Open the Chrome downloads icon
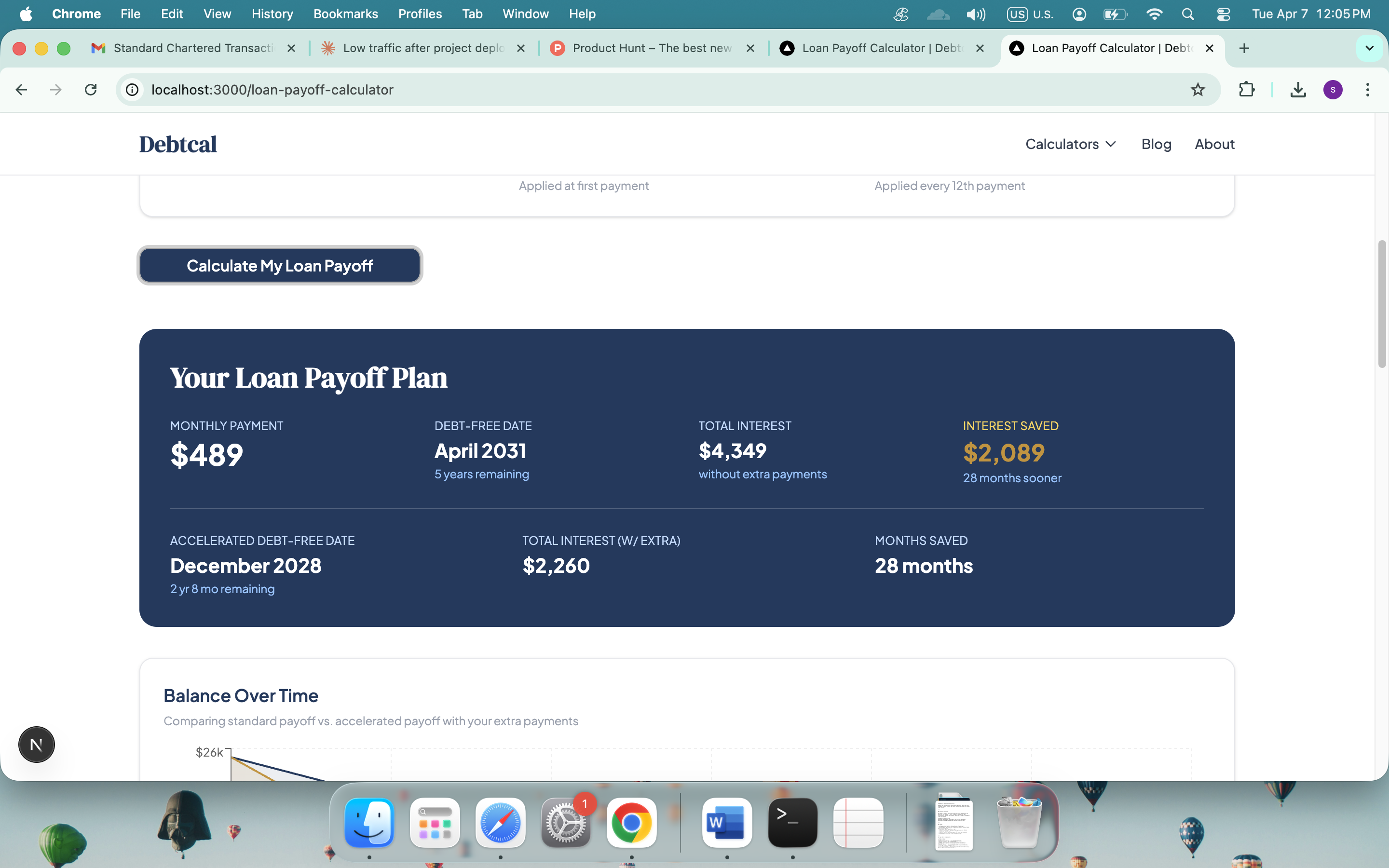This screenshot has width=1389, height=868. pyautogui.click(x=1298, y=90)
